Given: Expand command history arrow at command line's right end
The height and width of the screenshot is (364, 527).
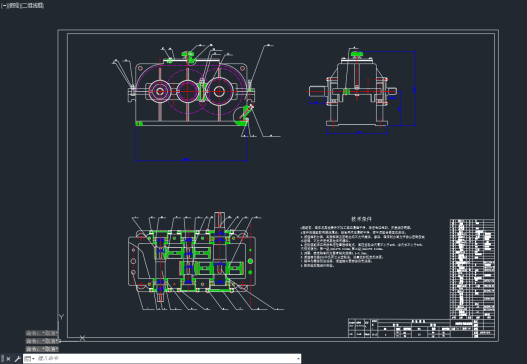Looking at the screenshot, I should (x=298, y=359).
